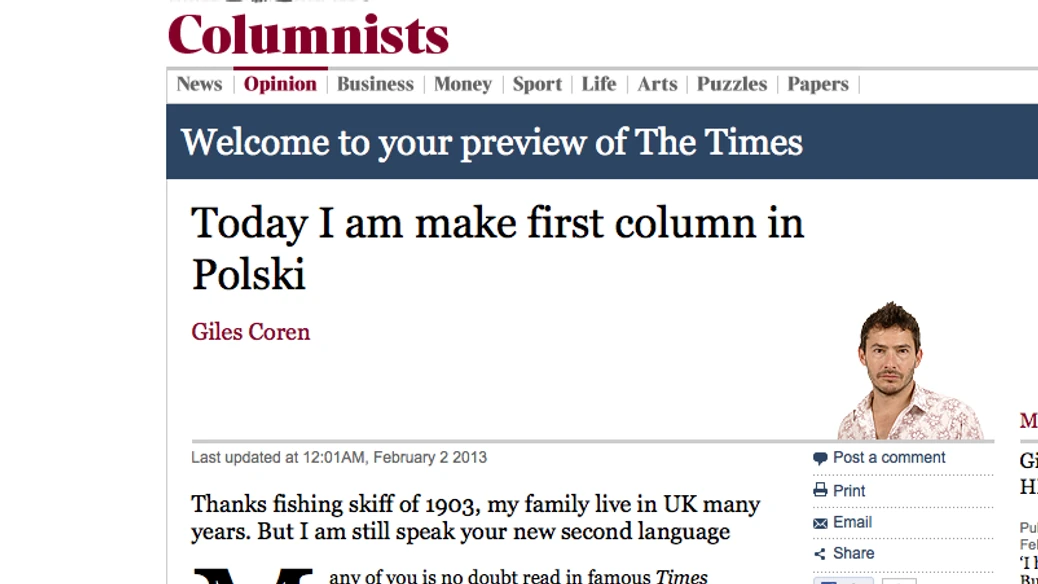1038x584 pixels.
Task: Open the Business section
Action: point(375,84)
